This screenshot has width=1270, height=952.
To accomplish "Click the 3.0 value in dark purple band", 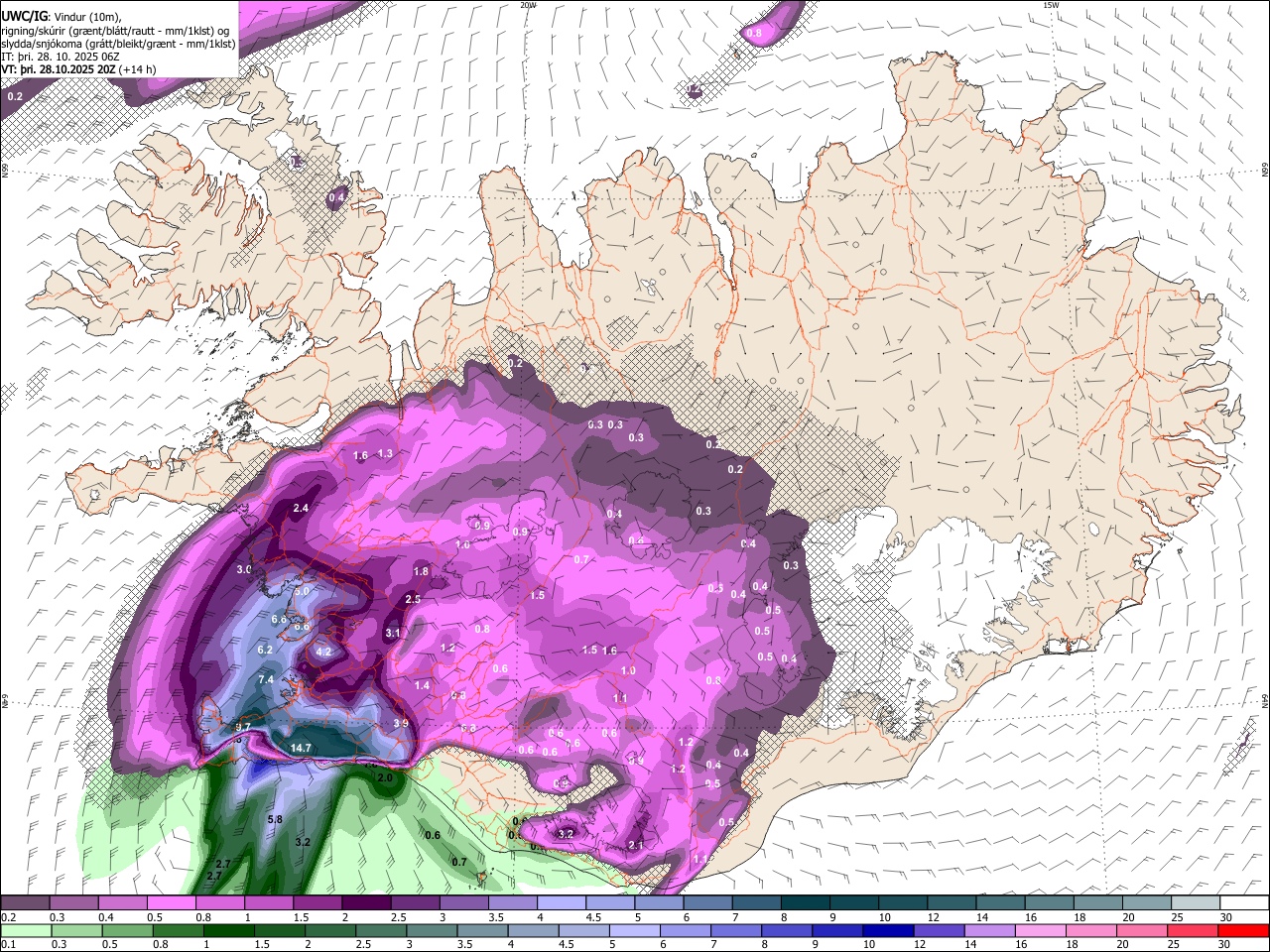I will 244,569.
